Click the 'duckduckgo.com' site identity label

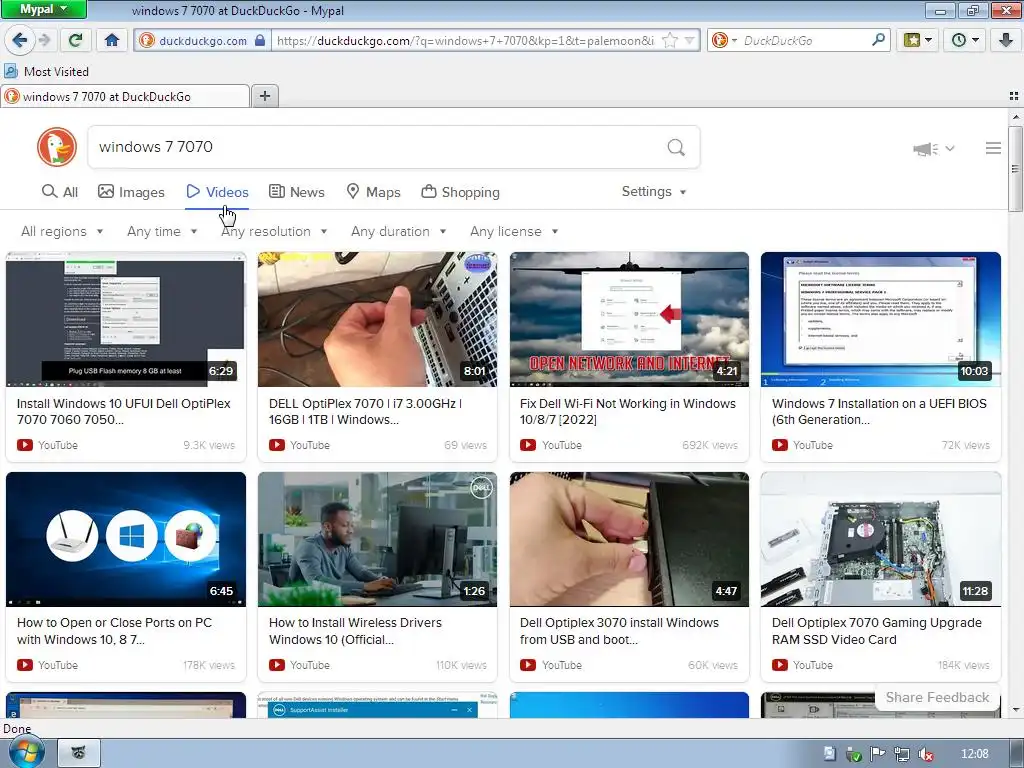(203, 40)
